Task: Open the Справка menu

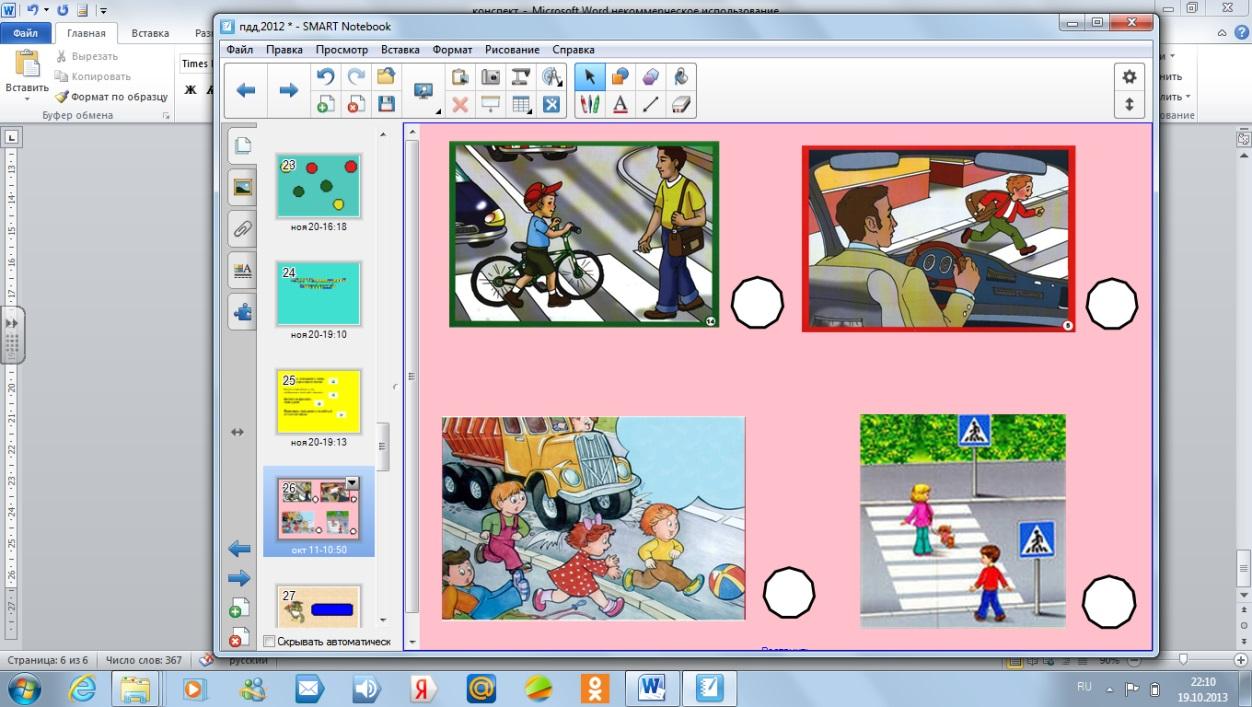Action: [x=573, y=49]
